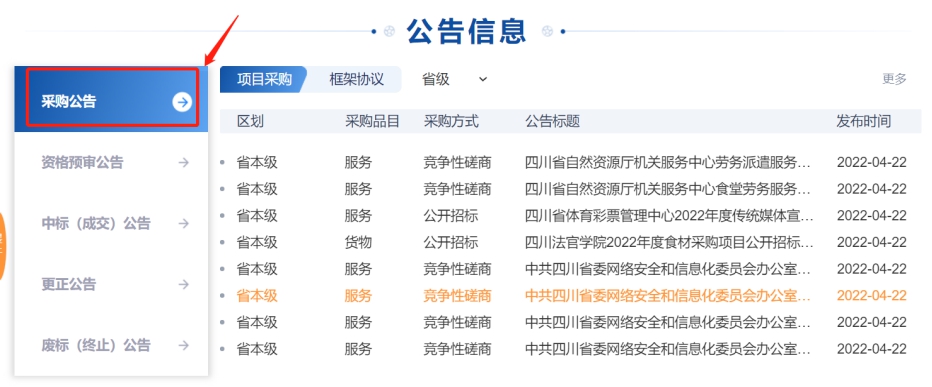Screen dimensions: 932x387
Task: Click the arrow icon next to 废标（终止）公告
Action: 184,345
